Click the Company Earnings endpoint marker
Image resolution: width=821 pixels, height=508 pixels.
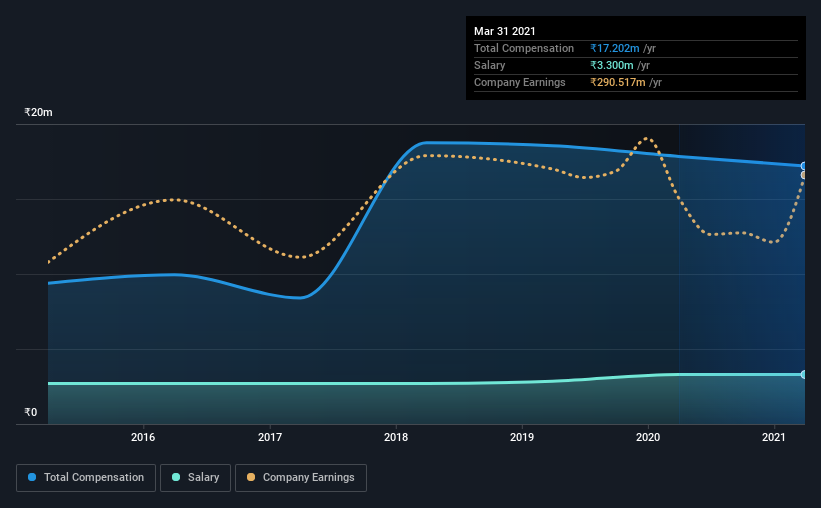pos(803,175)
